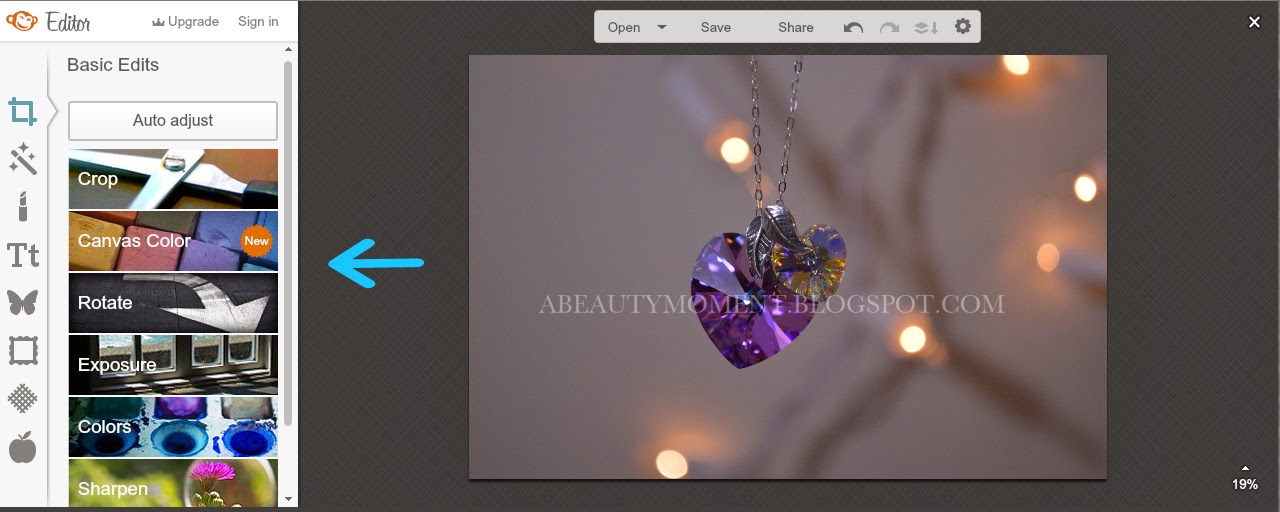Image resolution: width=1280 pixels, height=512 pixels.
Task: Open the Themes apple tab
Action: pyautogui.click(x=23, y=447)
